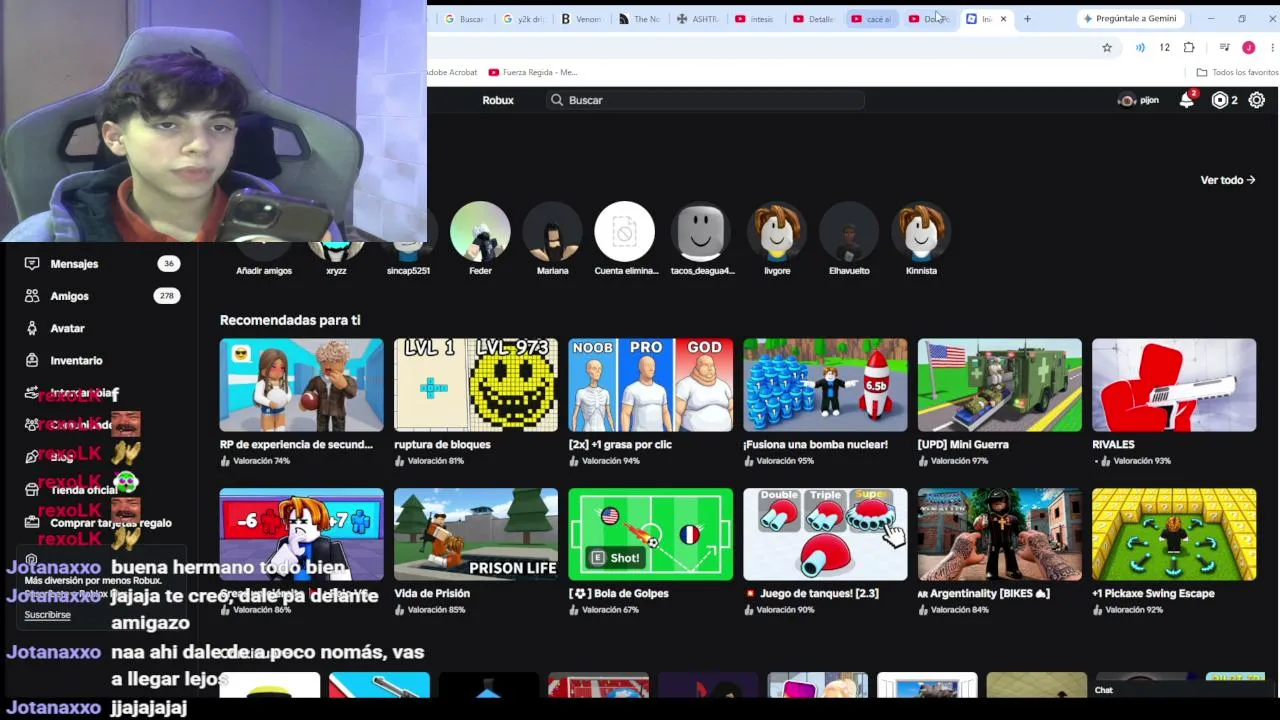Open the notifications bell
The width and height of the screenshot is (1280, 720).
(1187, 100)
